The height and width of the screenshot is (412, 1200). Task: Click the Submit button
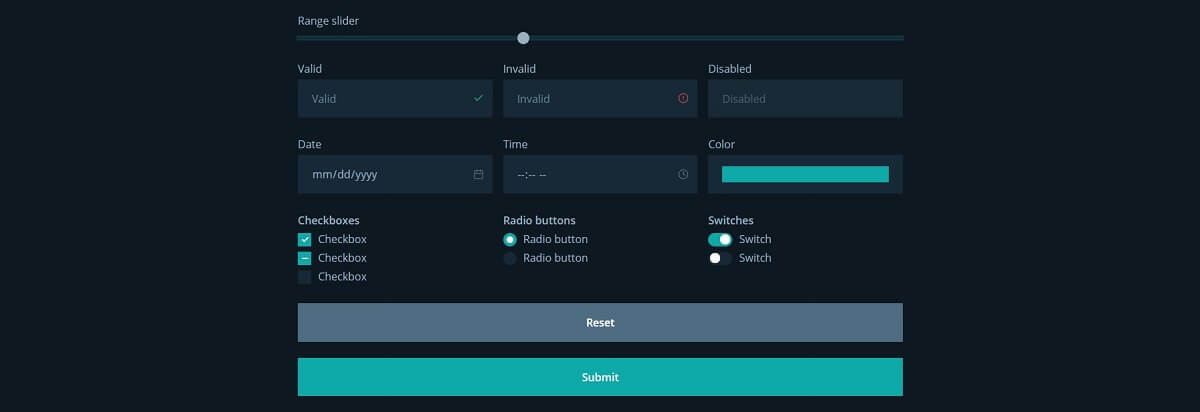coord(600,377)
